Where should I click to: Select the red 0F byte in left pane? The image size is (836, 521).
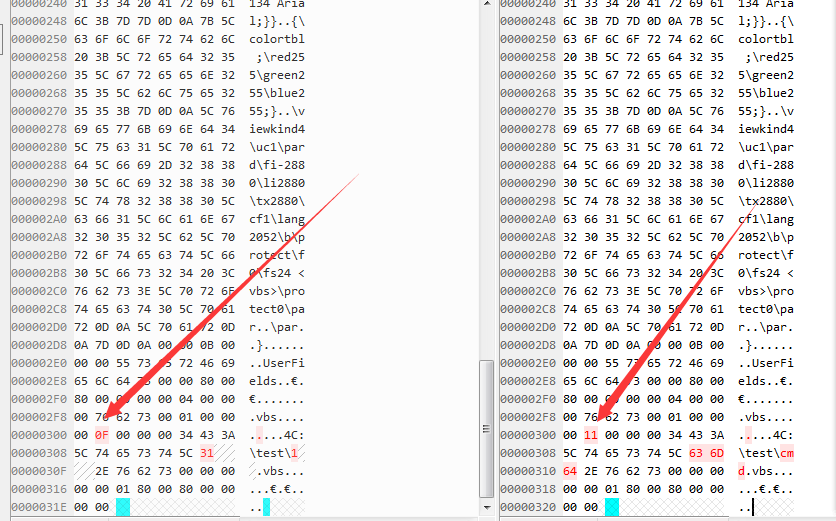pyautogui.click(x=102, y=435)
